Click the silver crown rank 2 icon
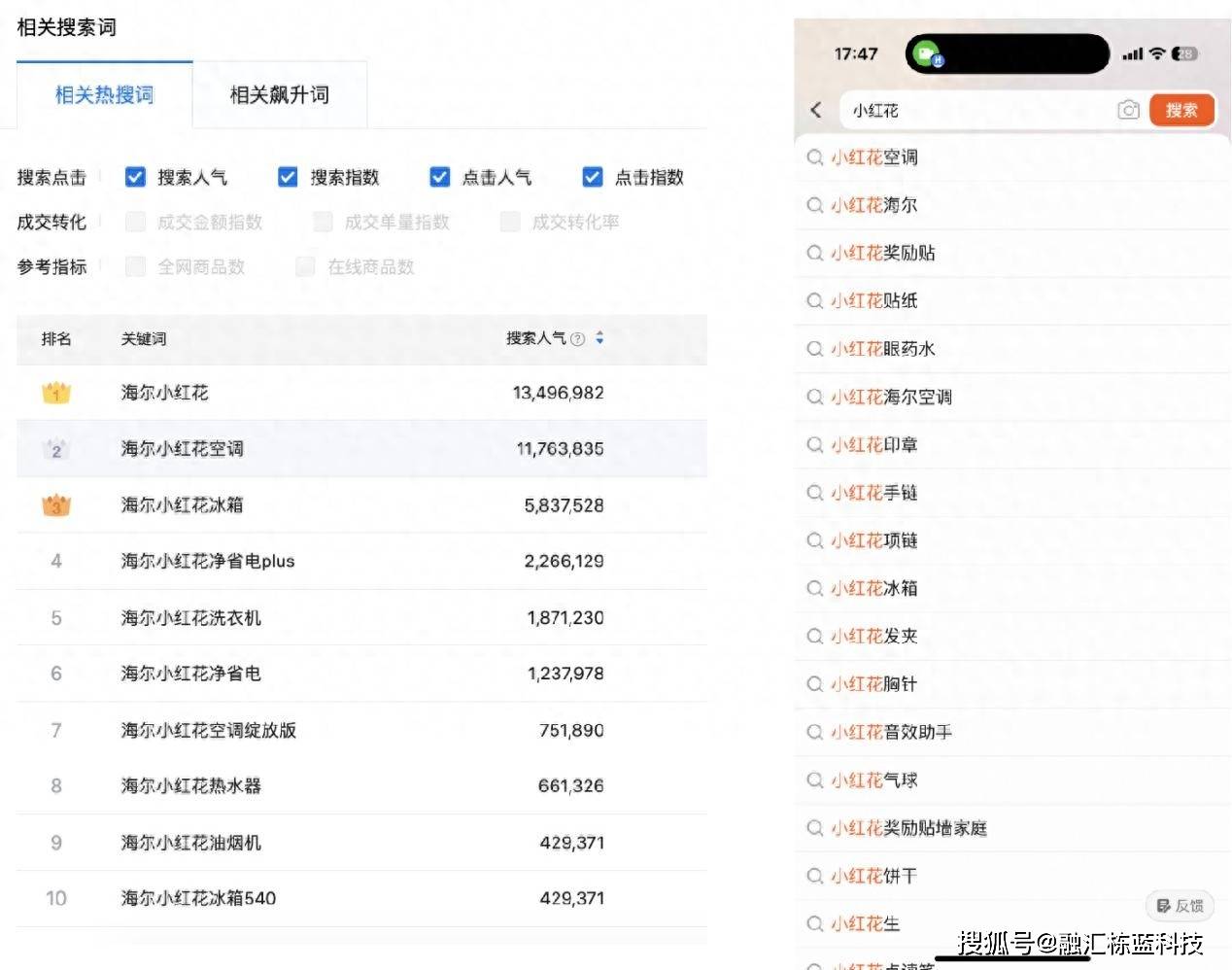This screenshot has height=970, width=1232. tap(56, 449)
